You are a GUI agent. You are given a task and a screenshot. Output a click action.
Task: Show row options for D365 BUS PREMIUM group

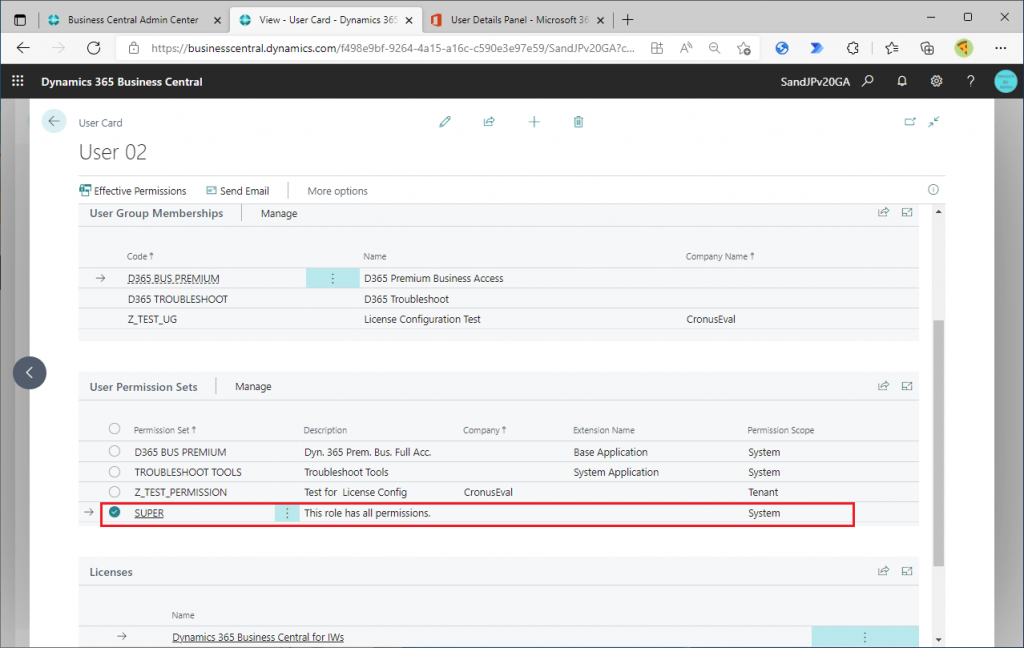click(x=332, y=278)
